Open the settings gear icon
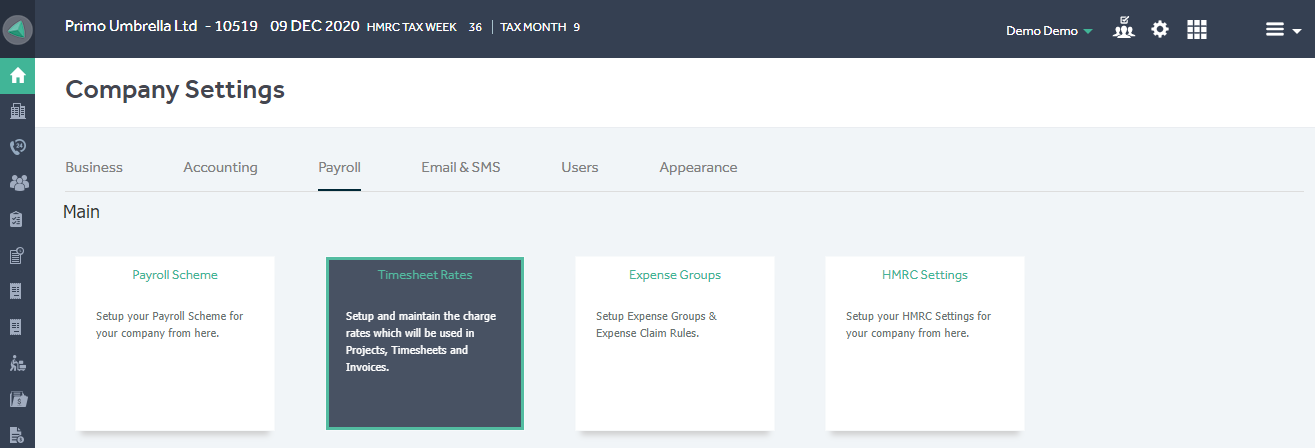 (x=1160, y=29)
